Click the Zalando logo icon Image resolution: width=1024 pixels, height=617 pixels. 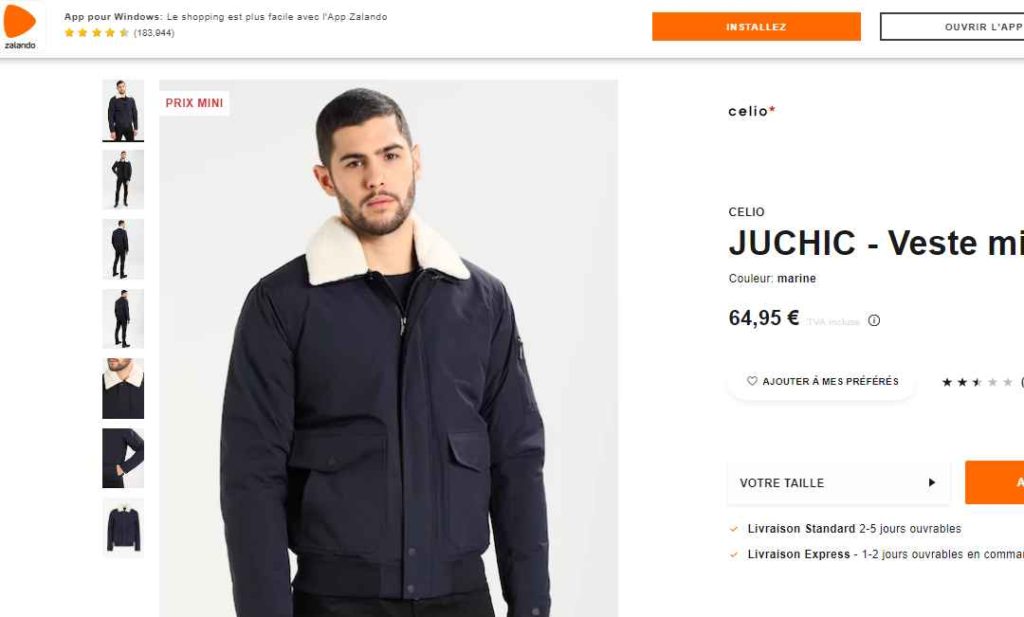pos(20,26)
